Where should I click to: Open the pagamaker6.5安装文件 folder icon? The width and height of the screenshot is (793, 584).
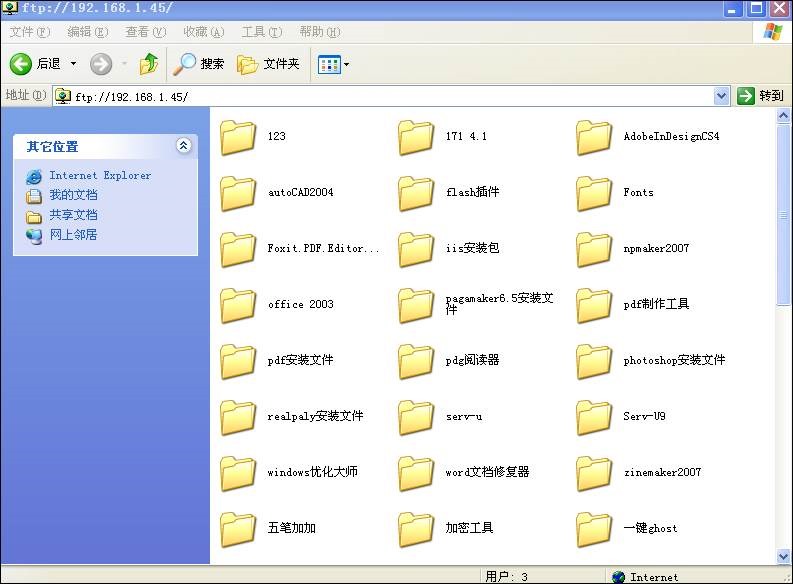pyautogui.click(x=416, y=305)
